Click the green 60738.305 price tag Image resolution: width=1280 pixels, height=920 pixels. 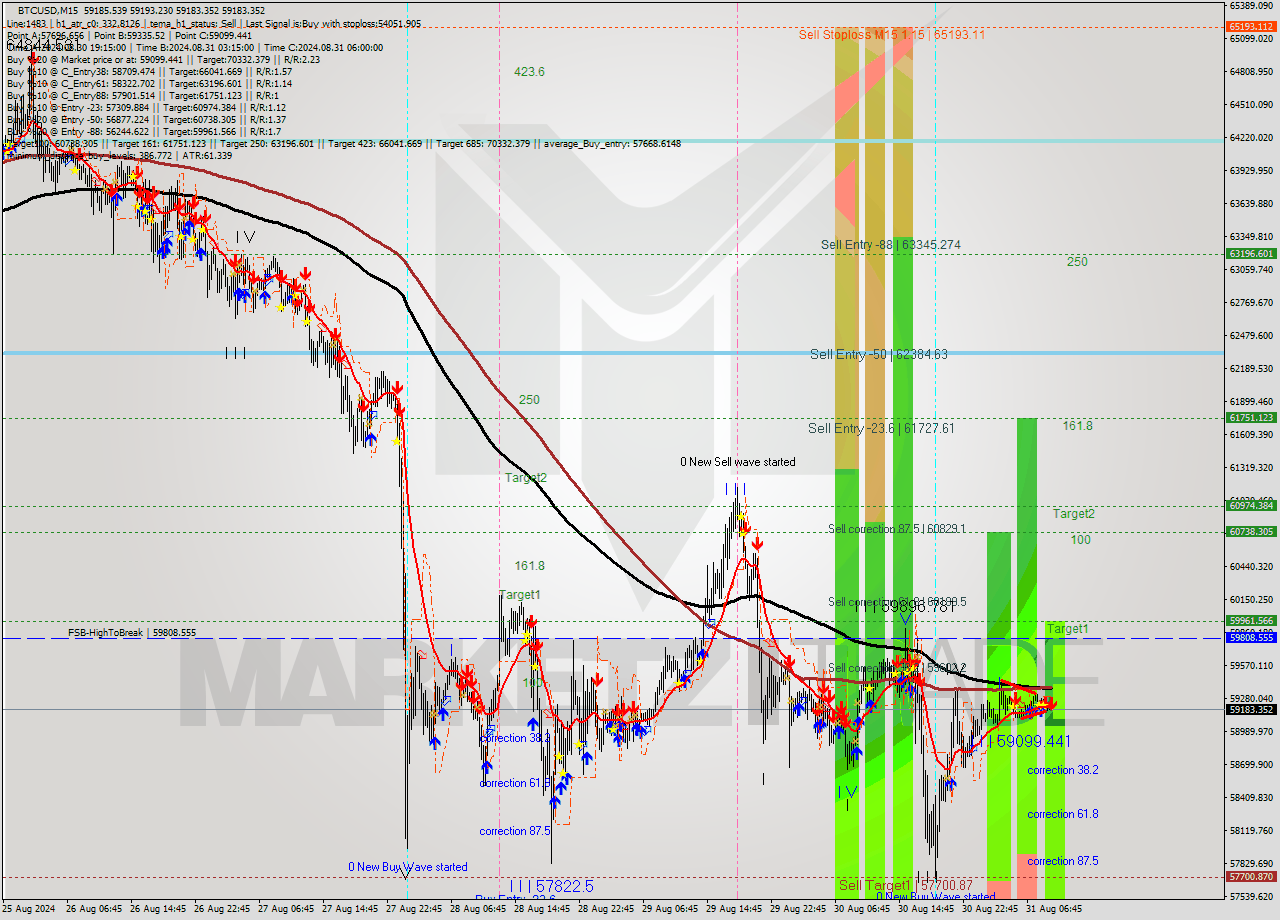(x=1251, y=531)
